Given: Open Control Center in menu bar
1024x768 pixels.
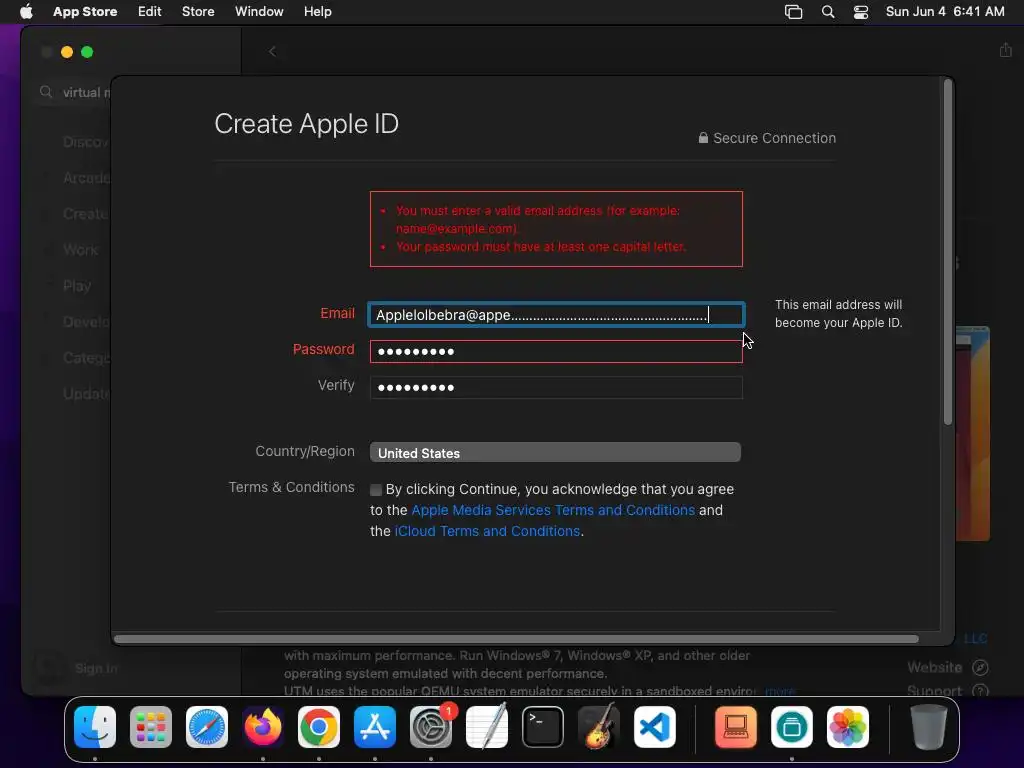Looking at the screenshot, I should click(x=861, y=12).
